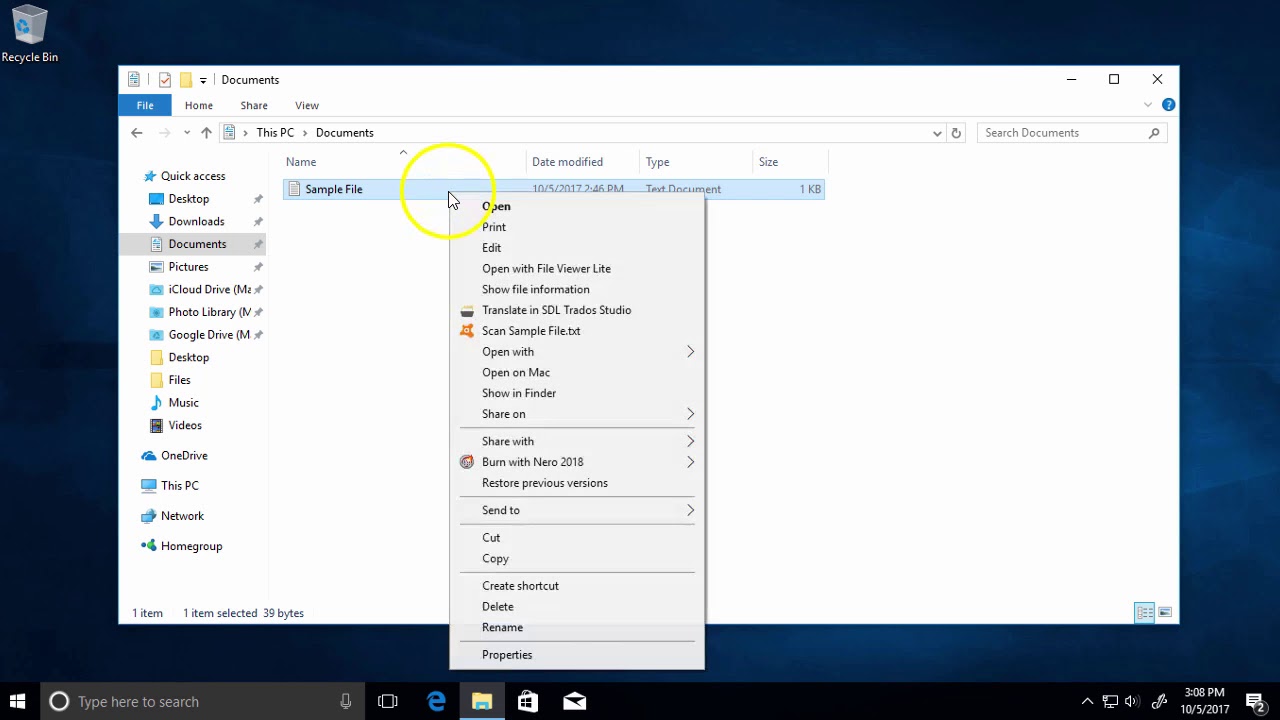Switch to large icons view button
This screenshot has height=720, width=1280.
(x=1165, y=613)
